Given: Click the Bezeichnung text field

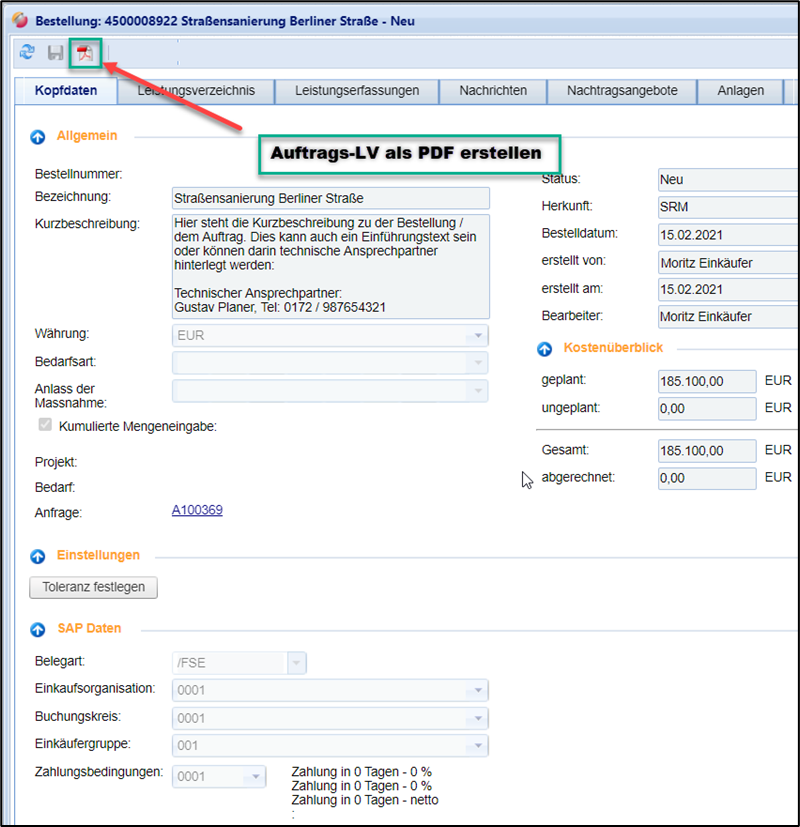Looking at the screenshot, I should pyautogui.click(x=330, y=198).
